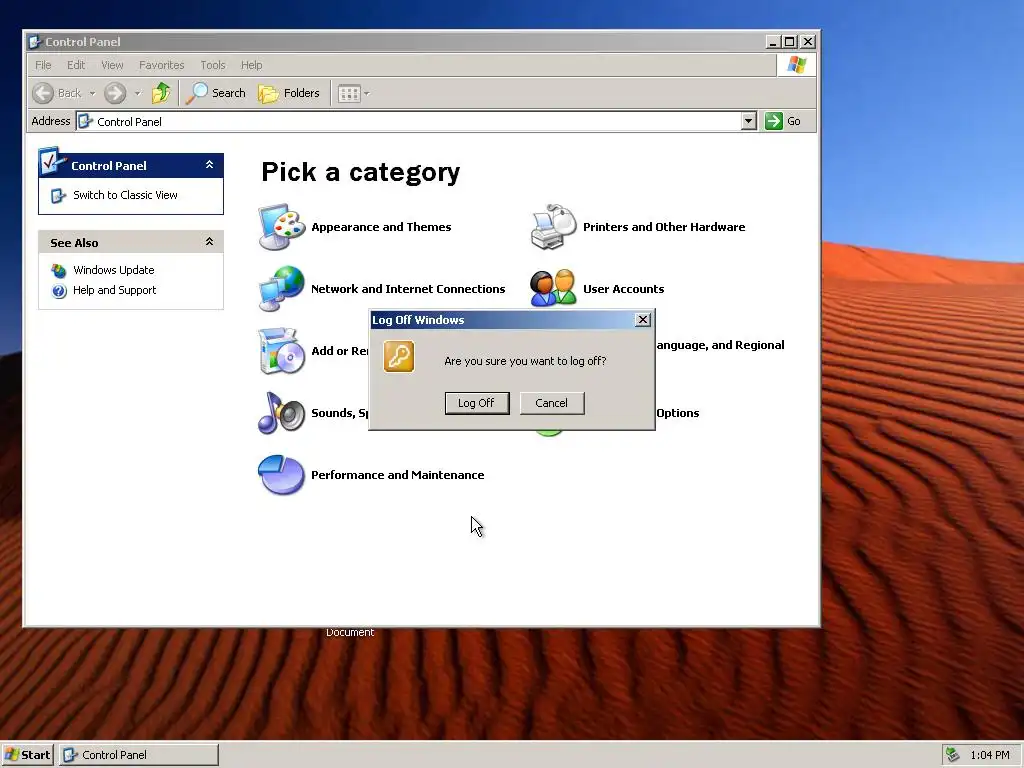
Task: Open the Back history dropdown arrow
Action: point(92,93)
